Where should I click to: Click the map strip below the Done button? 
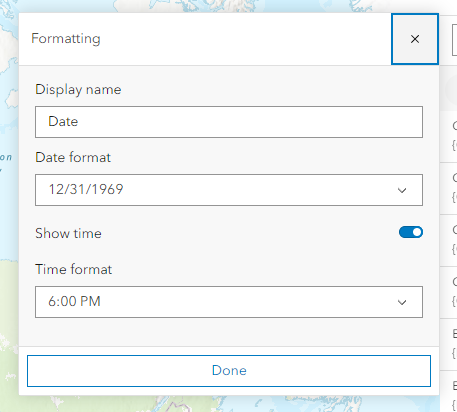click(229, 404)
